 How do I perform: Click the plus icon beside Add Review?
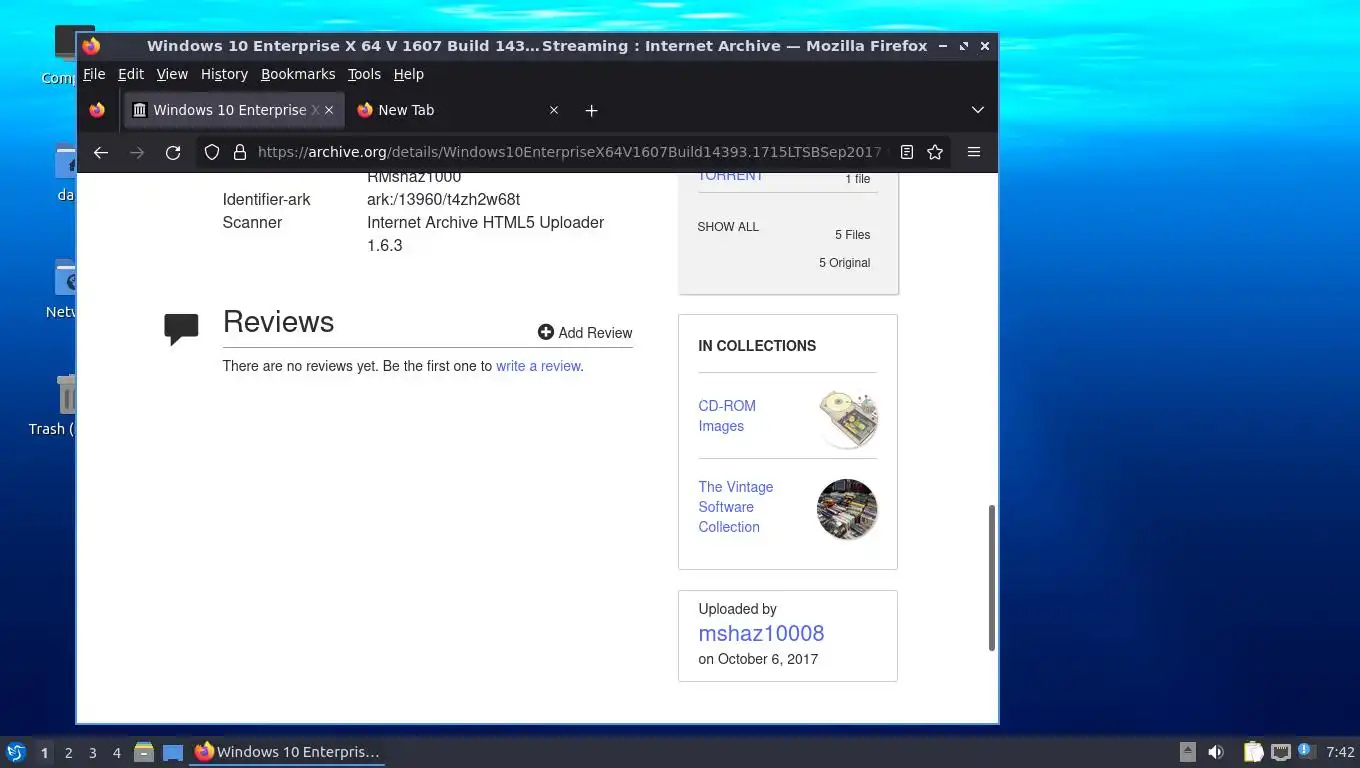[546, 332]
